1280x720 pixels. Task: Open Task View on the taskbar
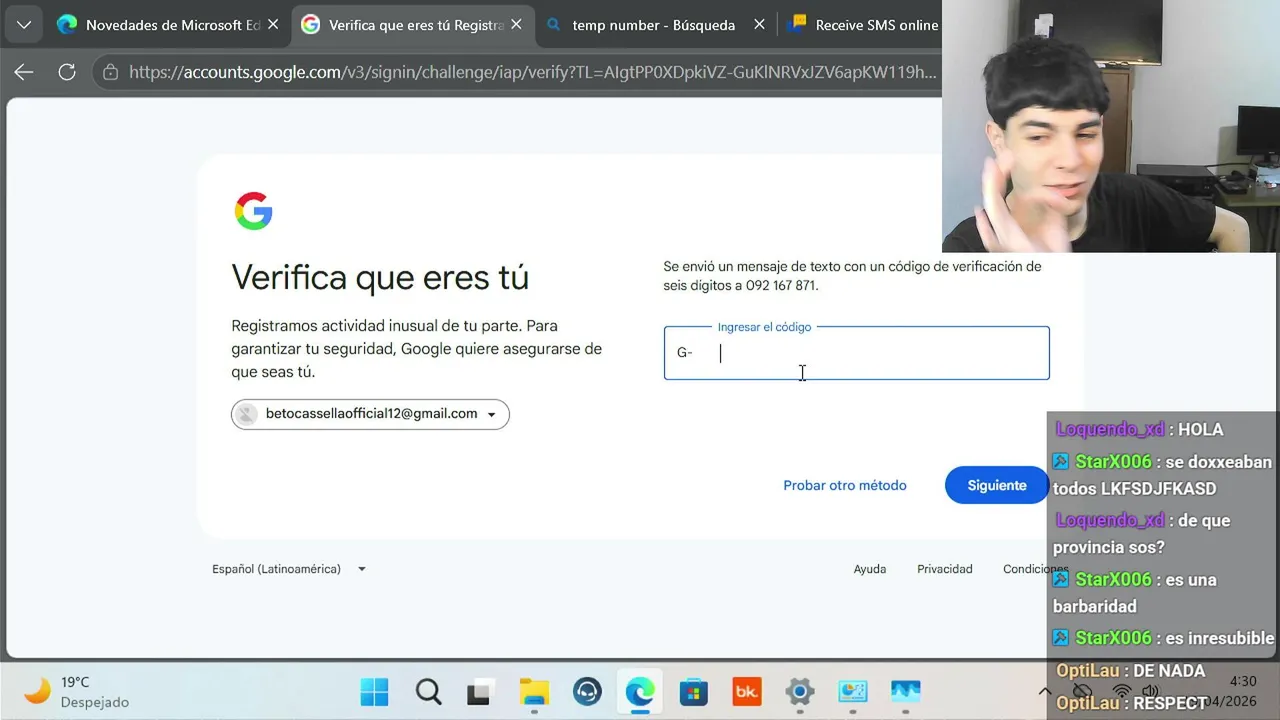481,692
